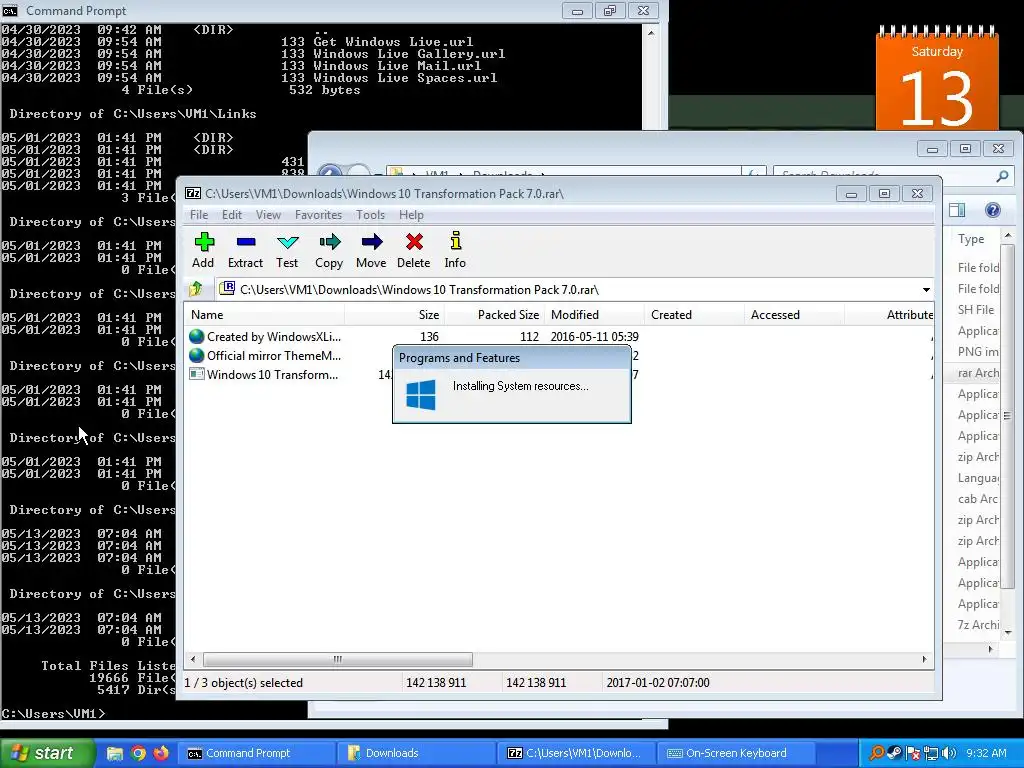Image resolution: width=1024 pixels, height=768 pixels.
Task: Switch to Downloads taskbar button
Action: tap(416, 753)
